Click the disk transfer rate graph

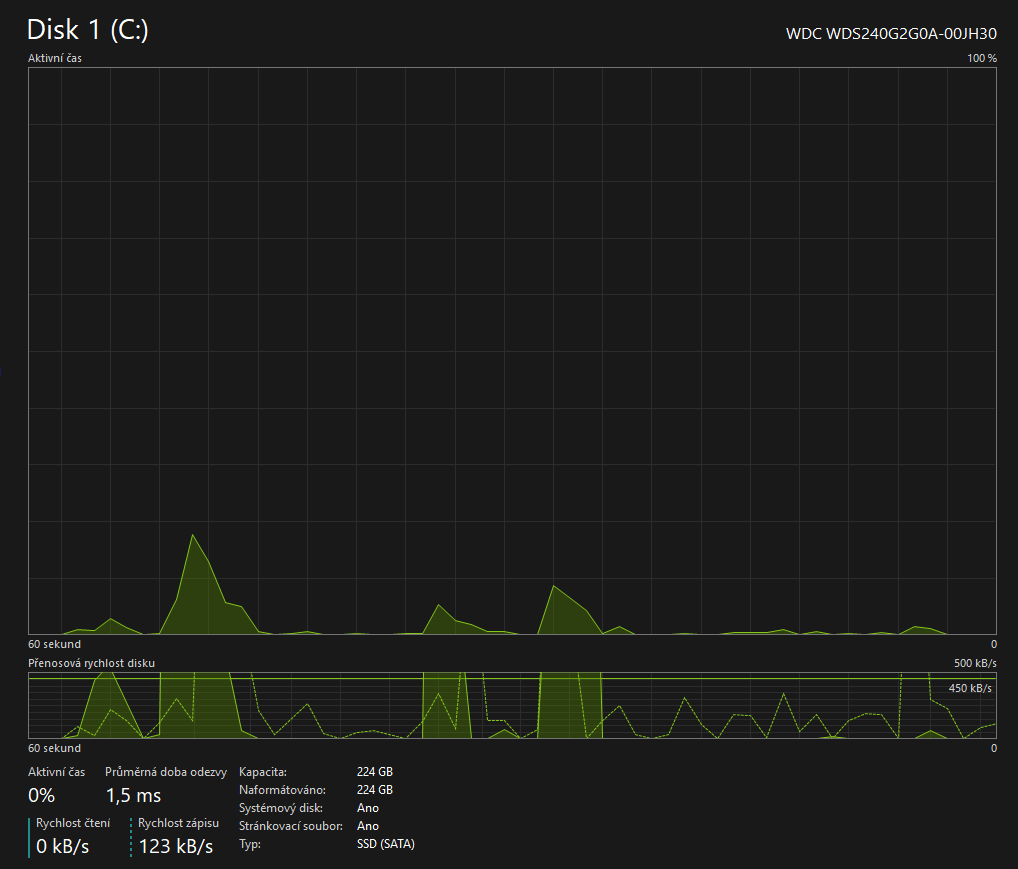512,706
